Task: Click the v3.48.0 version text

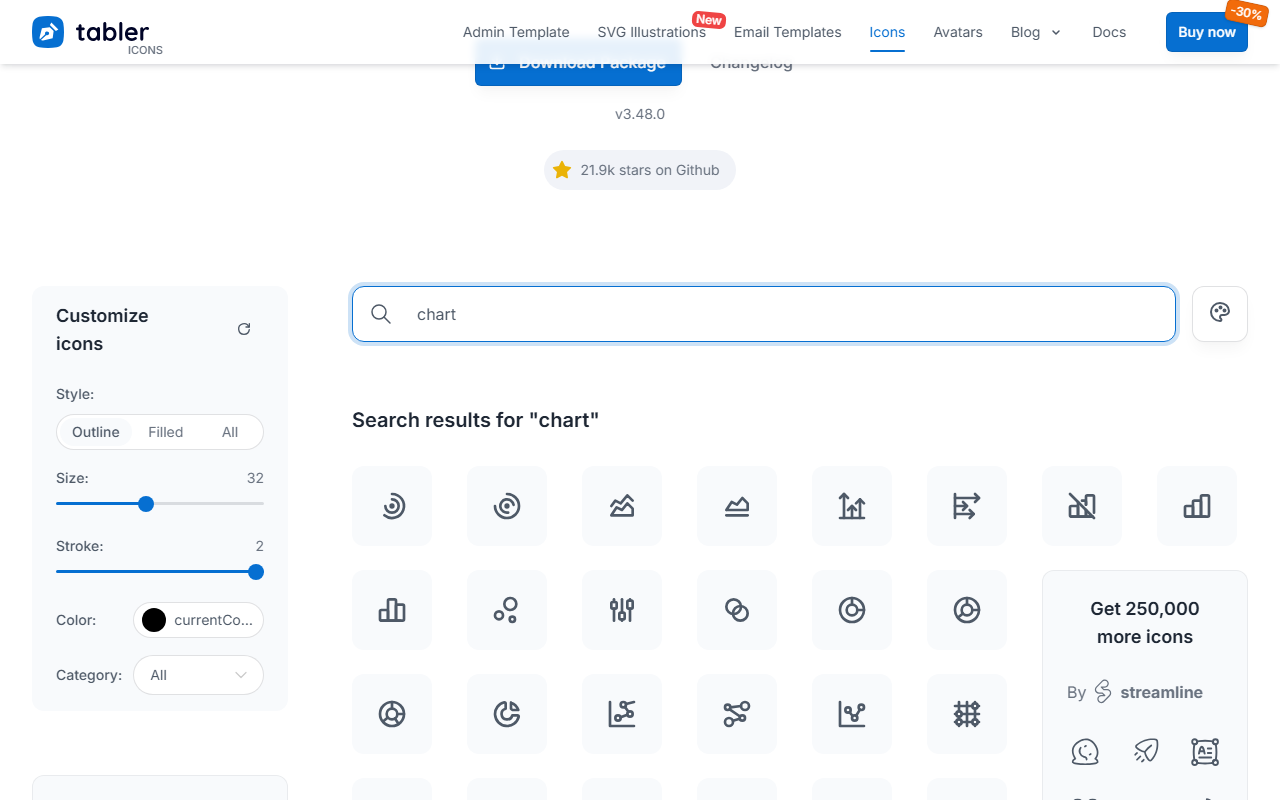Action: (x=640, y=114)
